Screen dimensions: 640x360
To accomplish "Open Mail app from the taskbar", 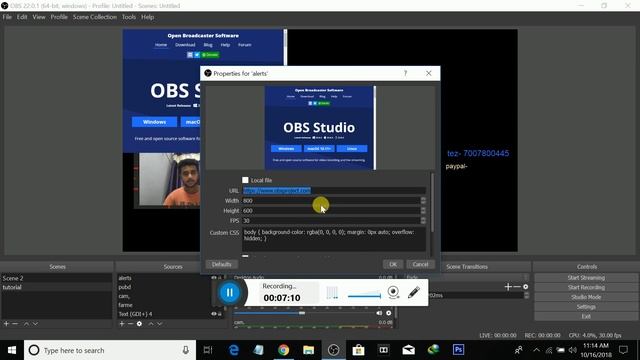I will [x=408, y=350].
